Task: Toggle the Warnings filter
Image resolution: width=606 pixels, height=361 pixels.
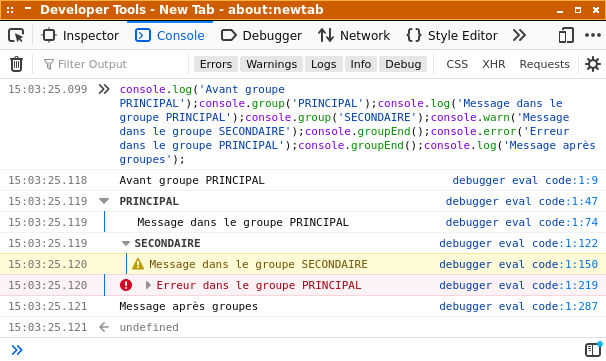Action: 272,64
